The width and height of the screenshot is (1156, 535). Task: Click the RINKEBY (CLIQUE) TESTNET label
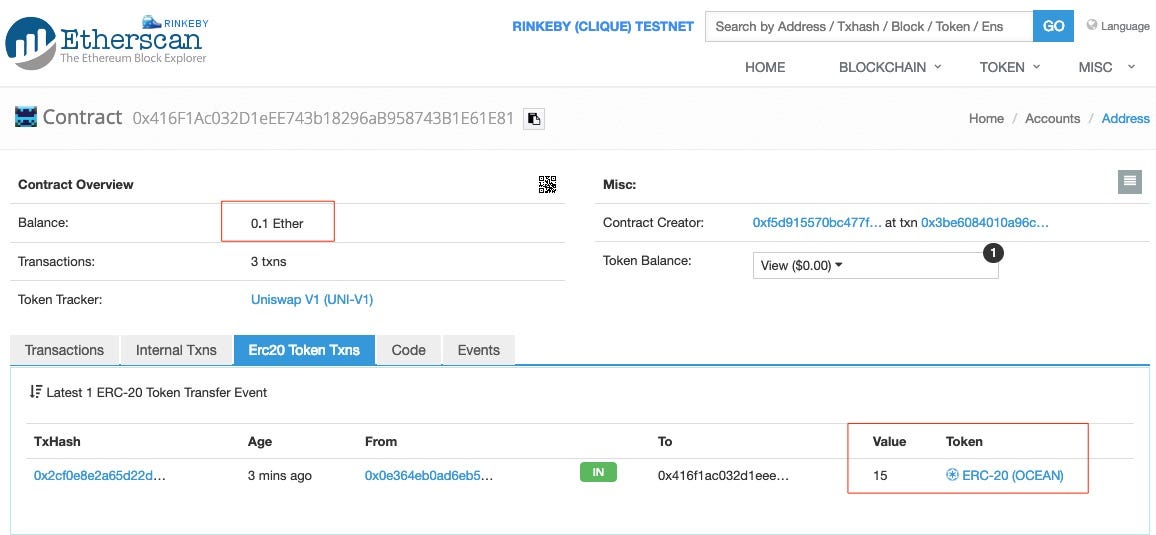603,27
